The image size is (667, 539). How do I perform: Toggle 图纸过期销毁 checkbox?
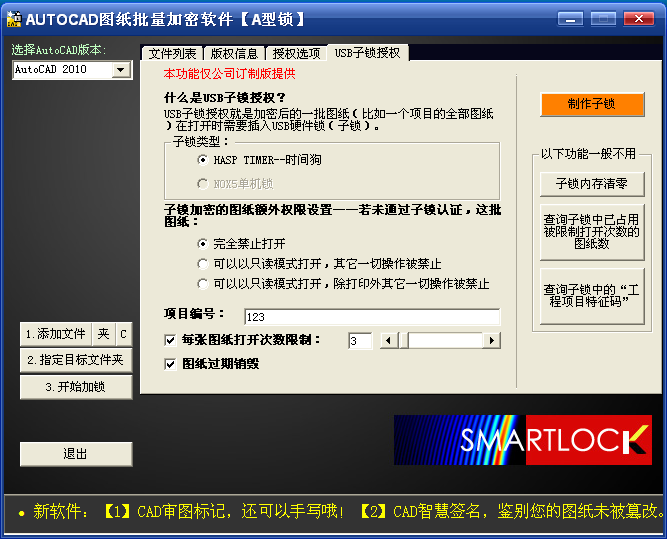(170, 364)
